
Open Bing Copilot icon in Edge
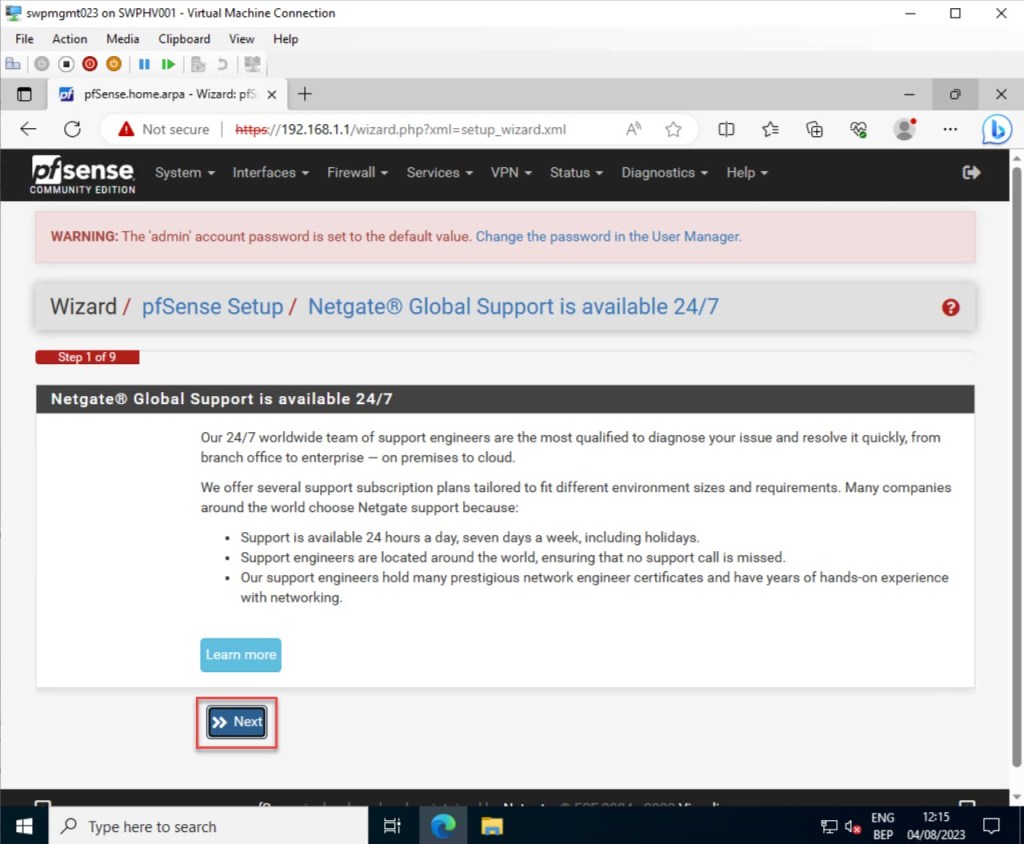click(996, 129)
